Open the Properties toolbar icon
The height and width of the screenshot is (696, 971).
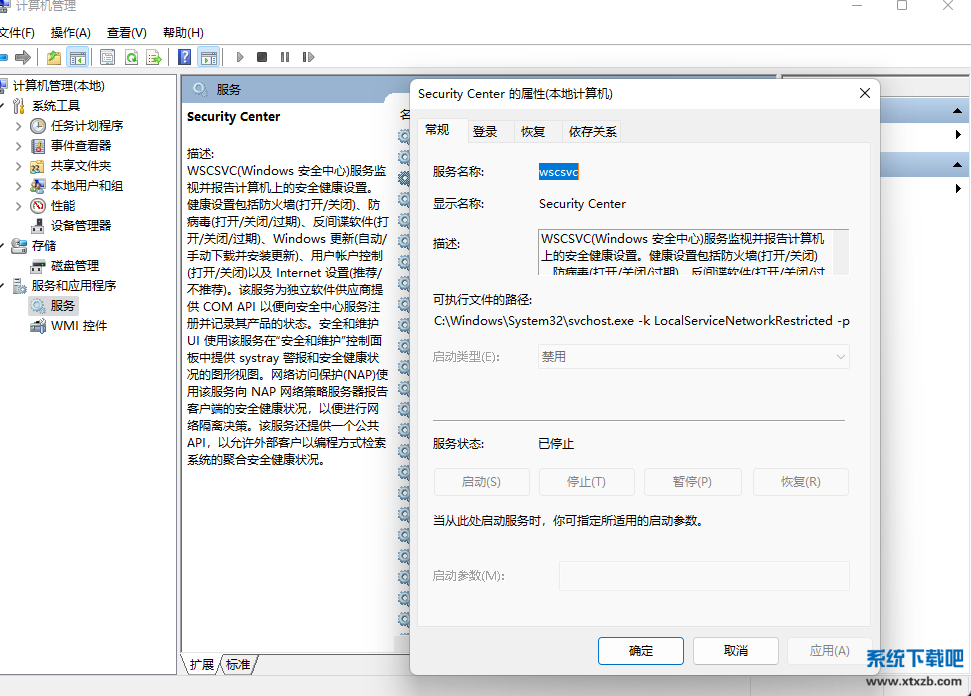(x=107, y=58)
